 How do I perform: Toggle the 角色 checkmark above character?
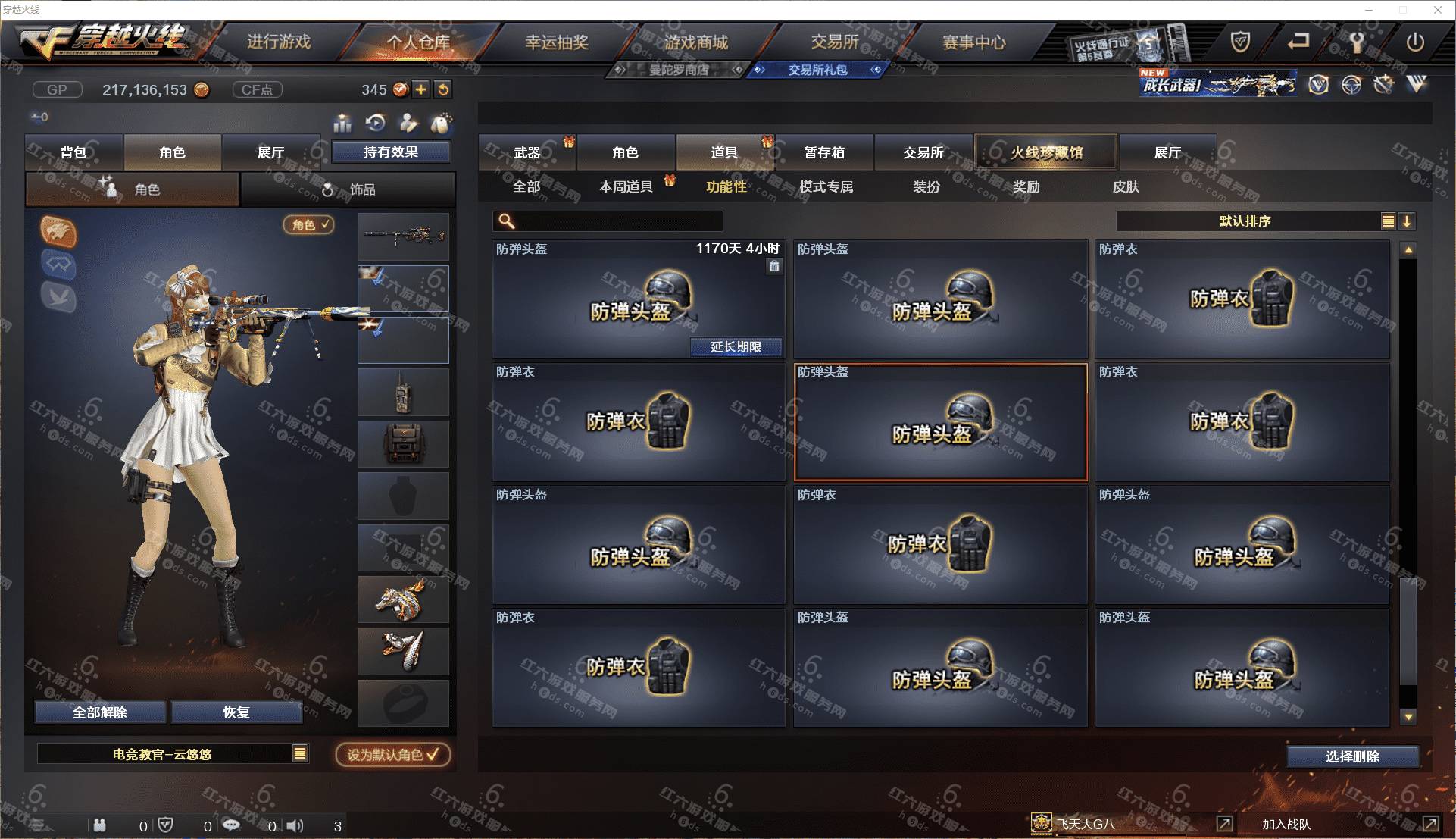(x=309, y=224)
